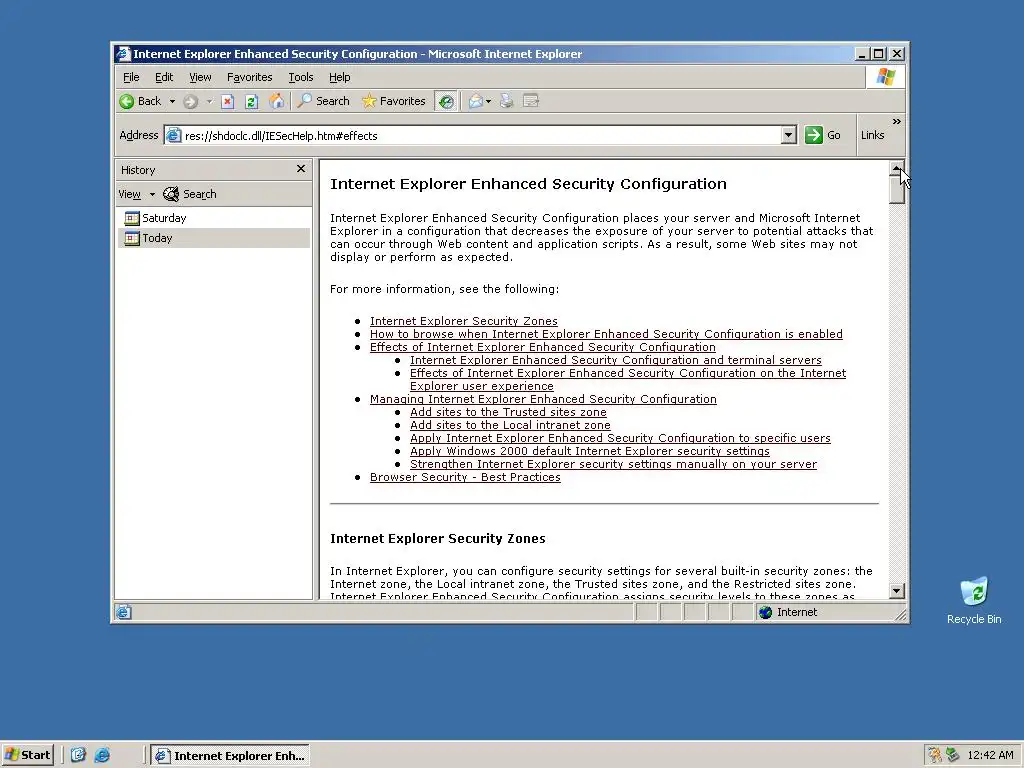Open Internet Explorer Security Zones link
Screen dimensions: 1024x768
[464, 321]
